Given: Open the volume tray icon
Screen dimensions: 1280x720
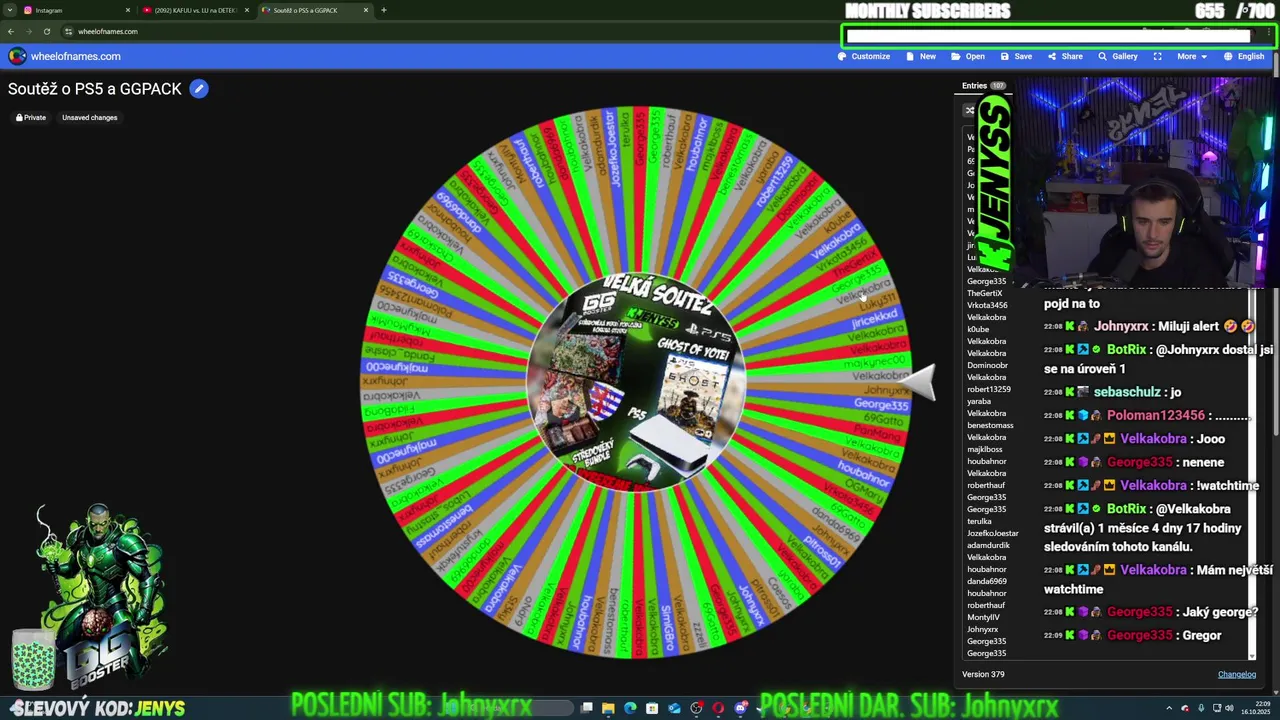Looking at the screenshot, I should coord(1229,708).
